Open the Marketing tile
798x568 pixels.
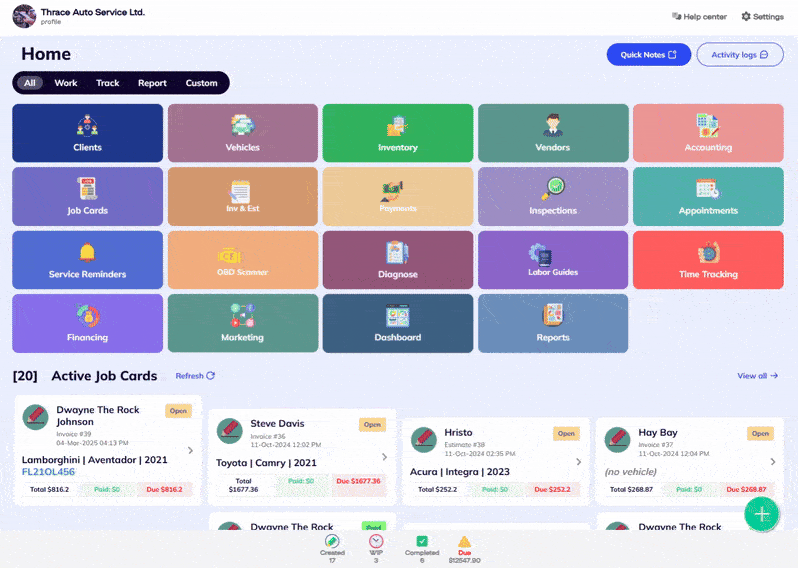coord(243,323)
